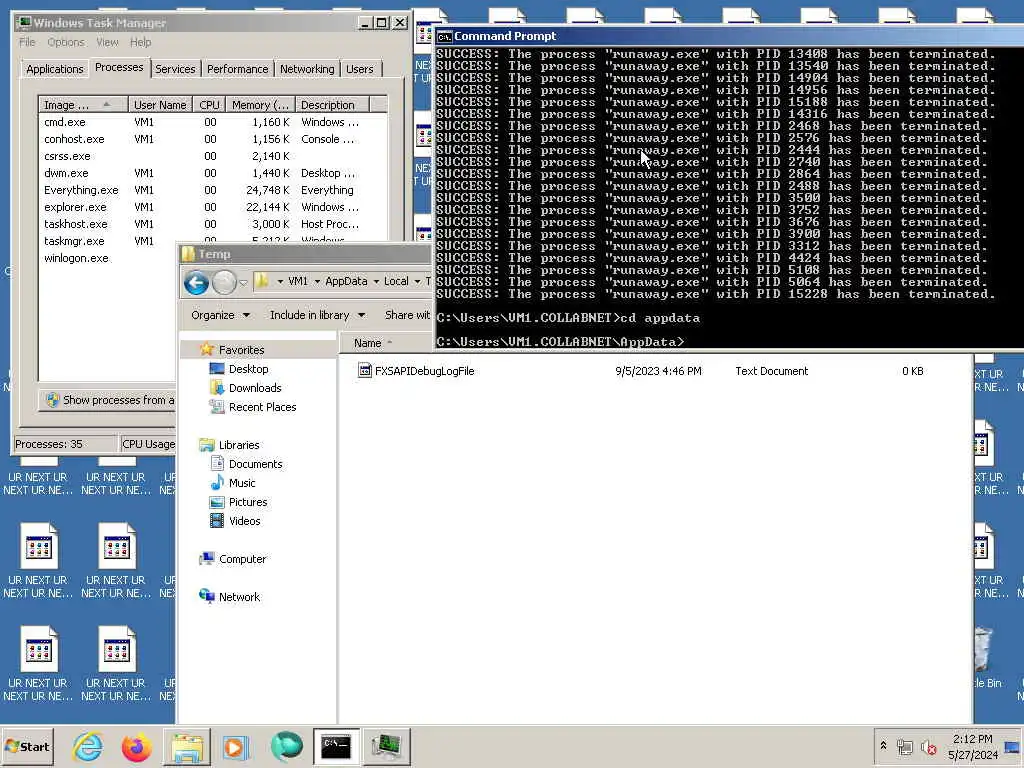Switch to the Performance tab

(x=237, y=69)
